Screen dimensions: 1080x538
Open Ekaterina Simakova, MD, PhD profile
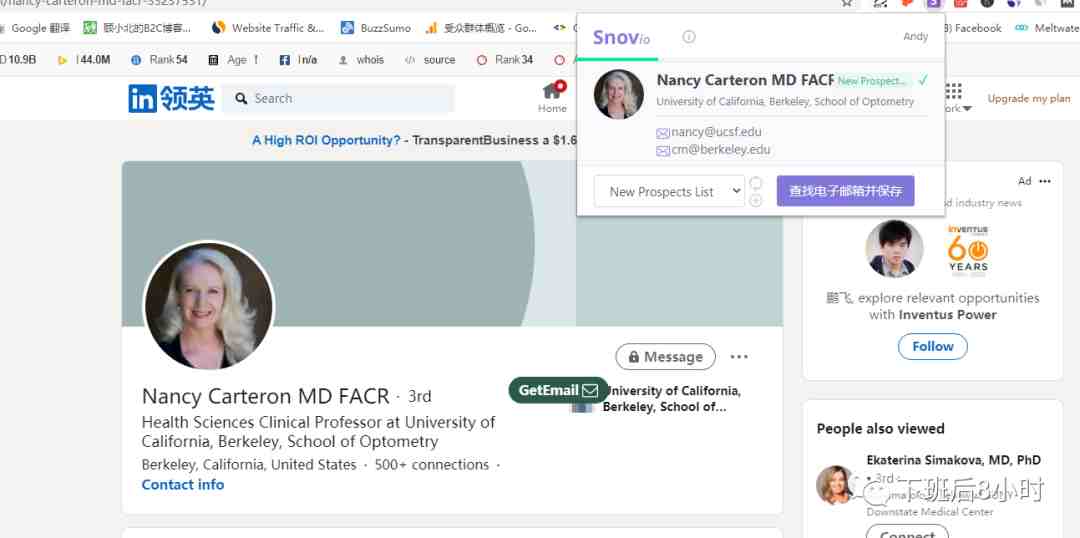pos(953,459)
